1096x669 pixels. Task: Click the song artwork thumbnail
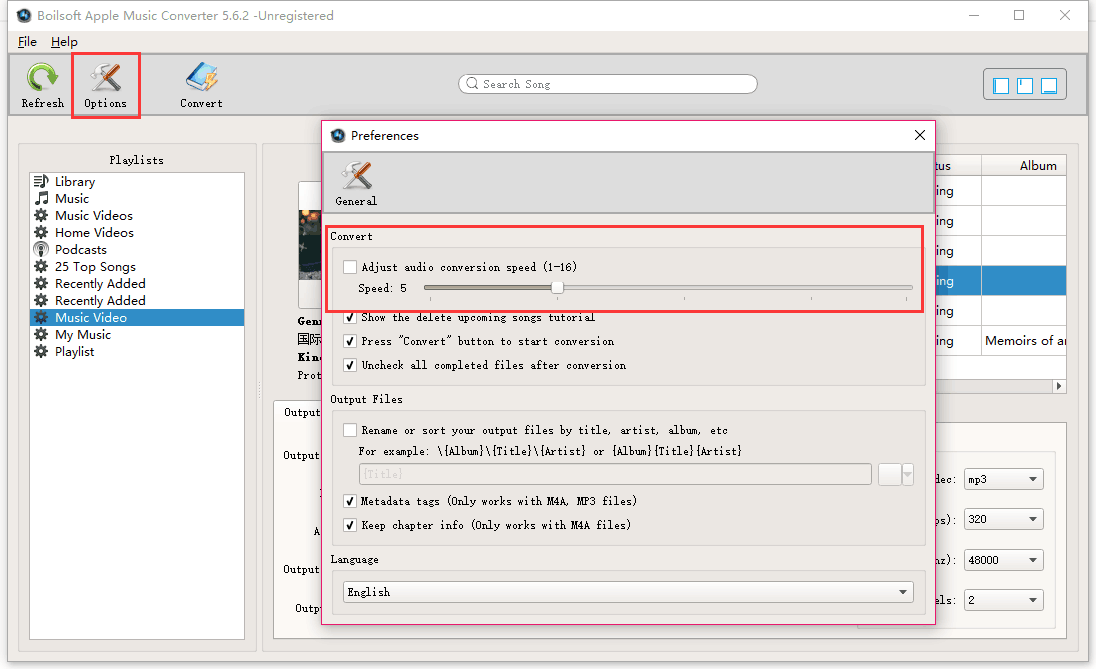pos(310,245)
